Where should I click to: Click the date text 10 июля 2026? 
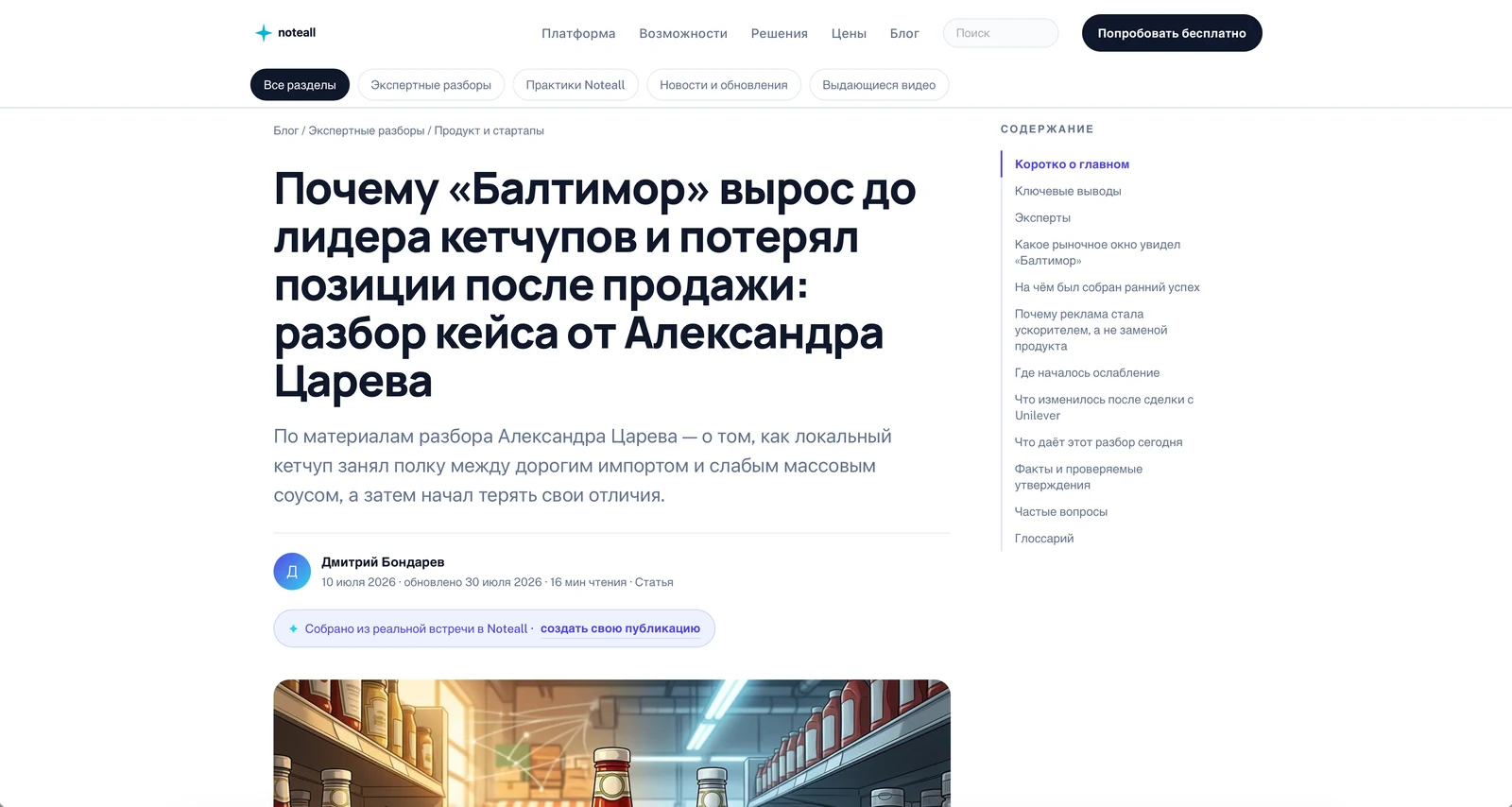tap(358, 582)
